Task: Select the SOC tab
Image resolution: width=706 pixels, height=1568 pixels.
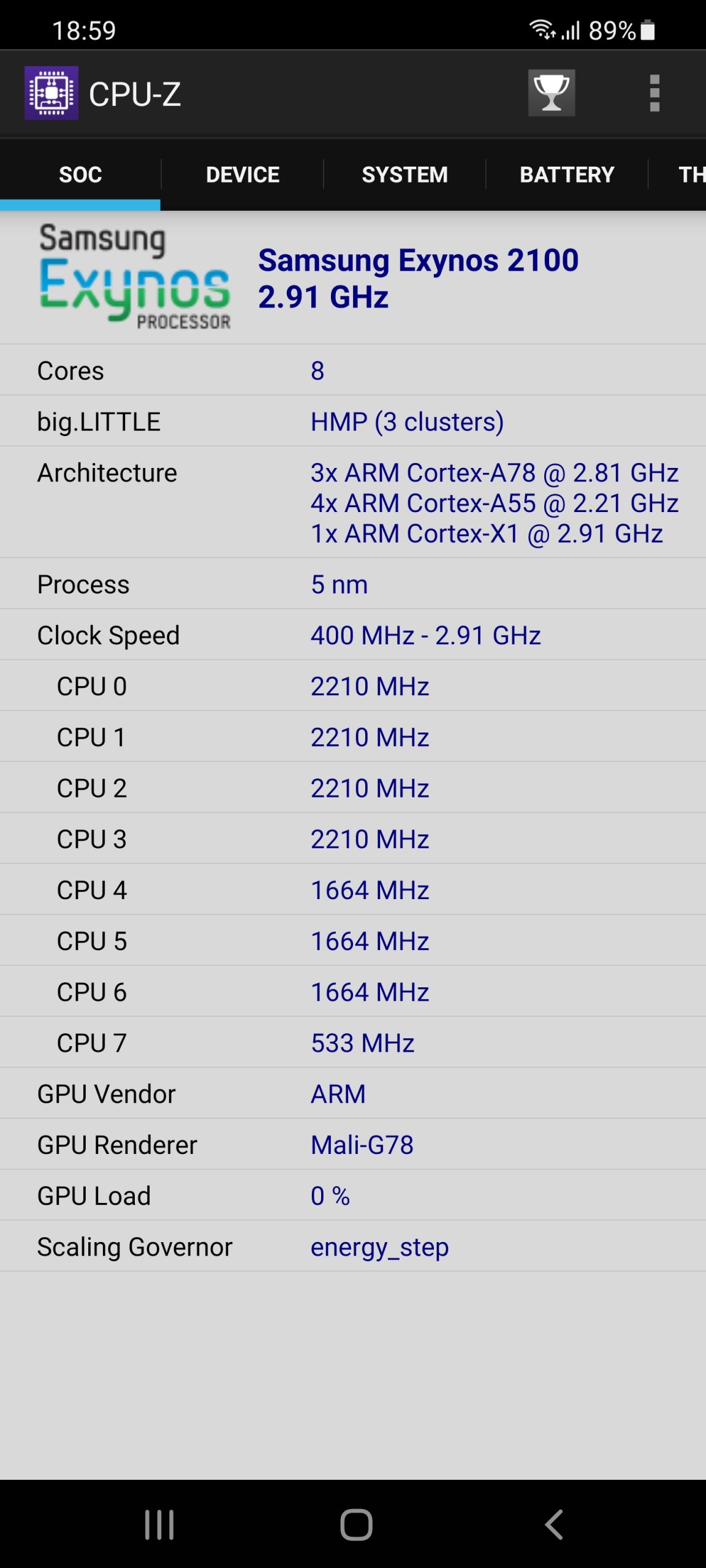Action: click(80, 175)
